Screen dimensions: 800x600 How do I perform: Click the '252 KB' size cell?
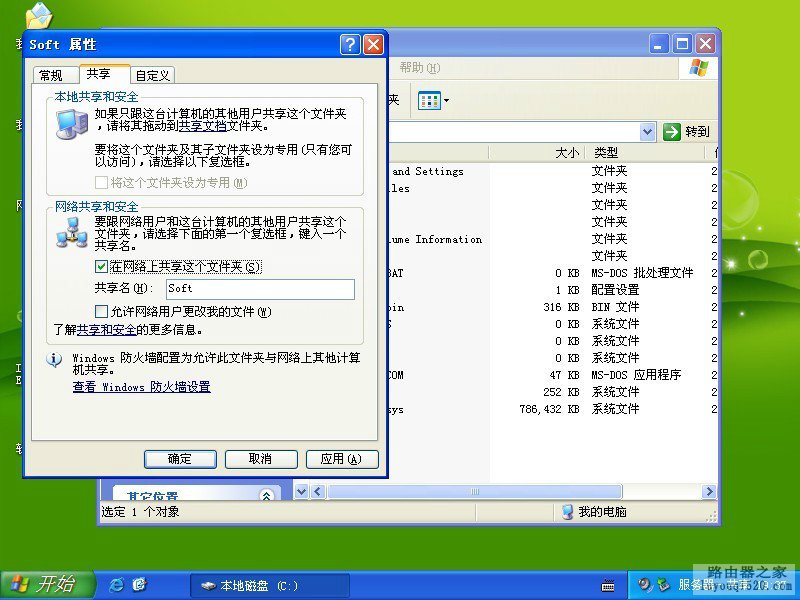click(x=561, y=392)
